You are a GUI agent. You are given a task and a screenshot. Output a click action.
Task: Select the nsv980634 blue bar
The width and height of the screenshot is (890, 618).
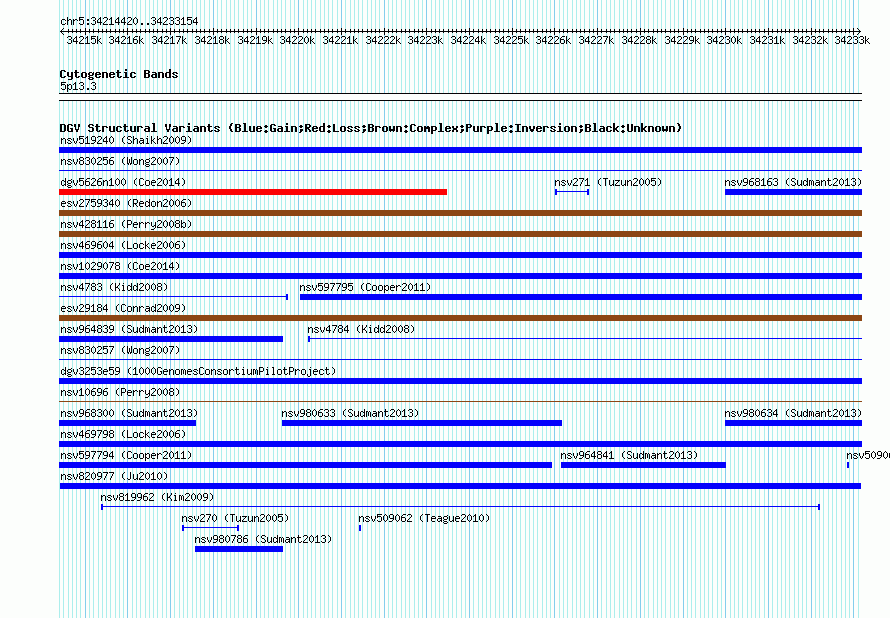(794, 423)
